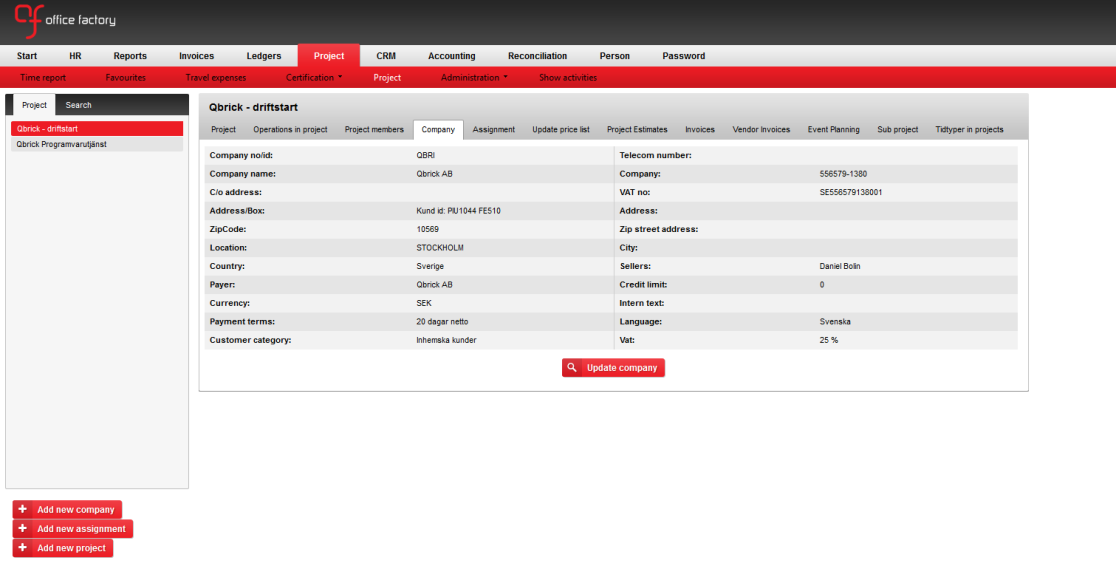Select Qbrick - driftstart in the project list
Image resolution: width=1116 pixels, height=583 pixels.
[97, 129]
